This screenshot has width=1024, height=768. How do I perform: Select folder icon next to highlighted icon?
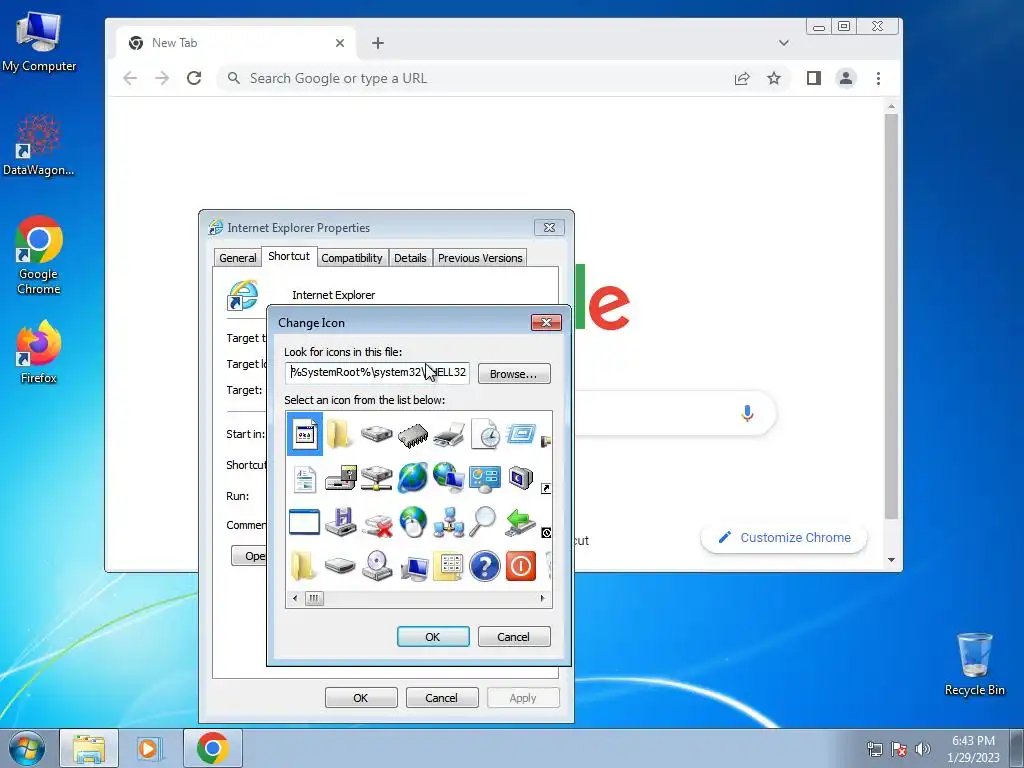click(x=340, y=434)
